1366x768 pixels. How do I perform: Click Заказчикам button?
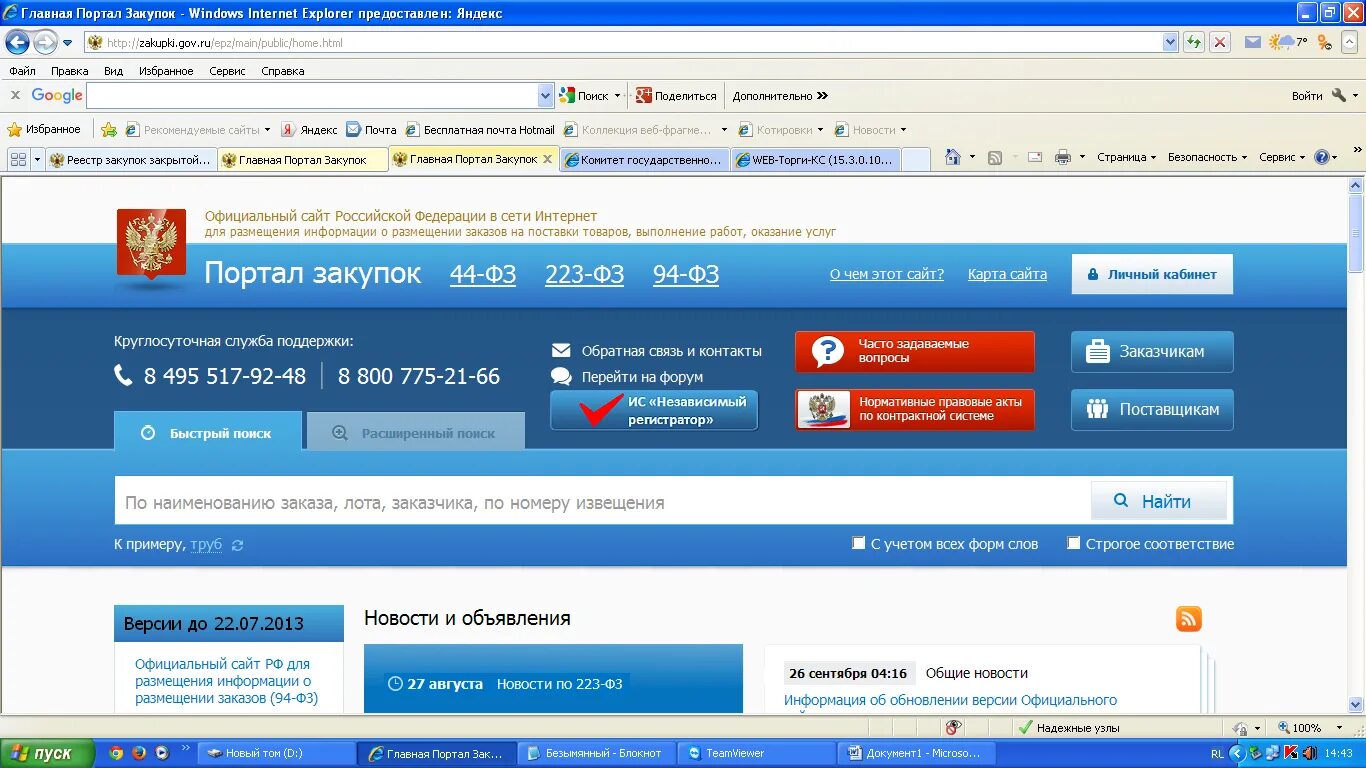click(x=1152, y=352)
